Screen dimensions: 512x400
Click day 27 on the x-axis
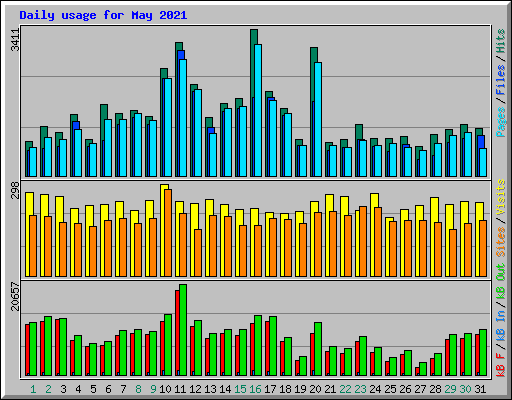pyautogui.click(x=420, y=389)
